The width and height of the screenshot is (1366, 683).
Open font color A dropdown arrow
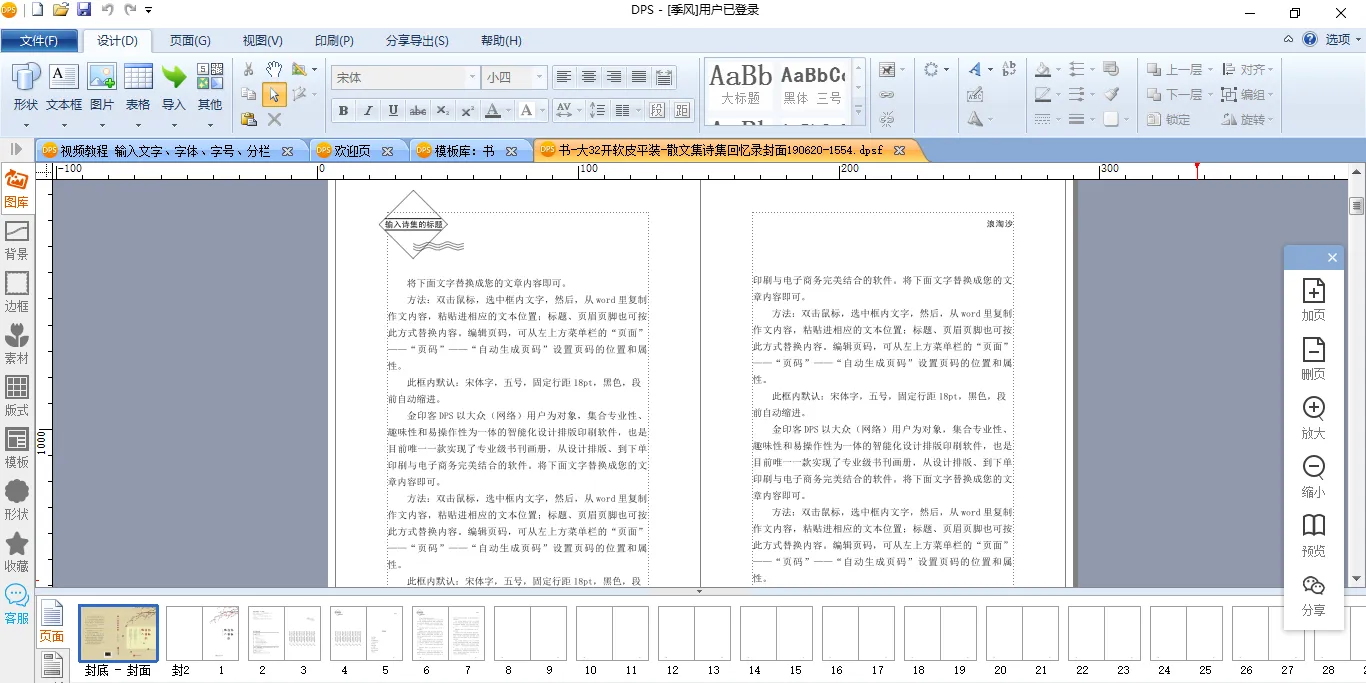pos(509,110)
